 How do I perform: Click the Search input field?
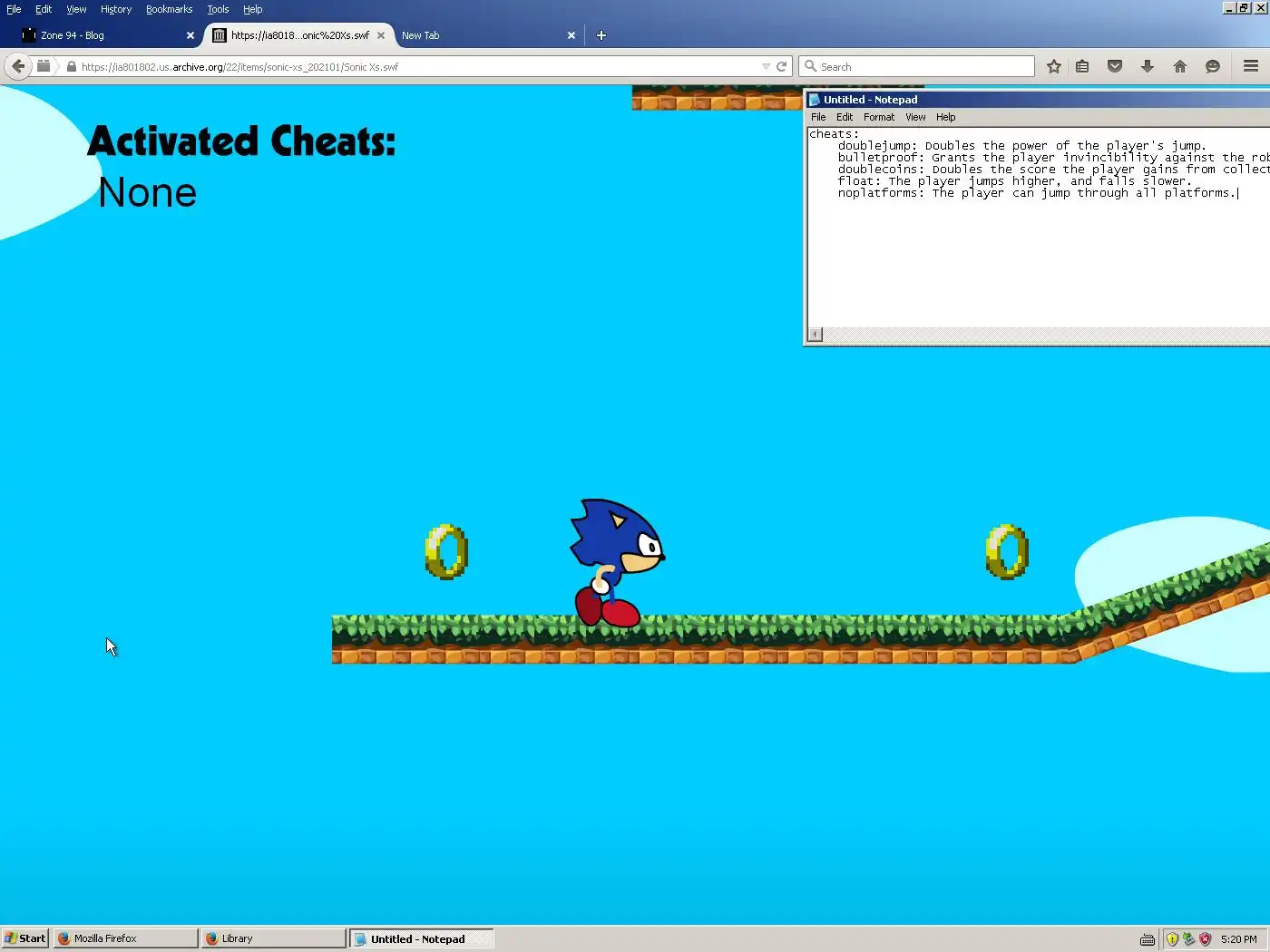click(916, 66)
